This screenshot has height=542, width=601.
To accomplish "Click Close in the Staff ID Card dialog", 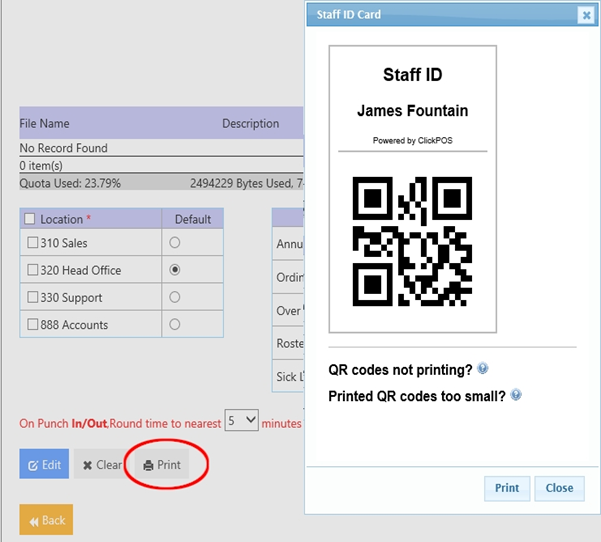I will [x=559, y=488].
